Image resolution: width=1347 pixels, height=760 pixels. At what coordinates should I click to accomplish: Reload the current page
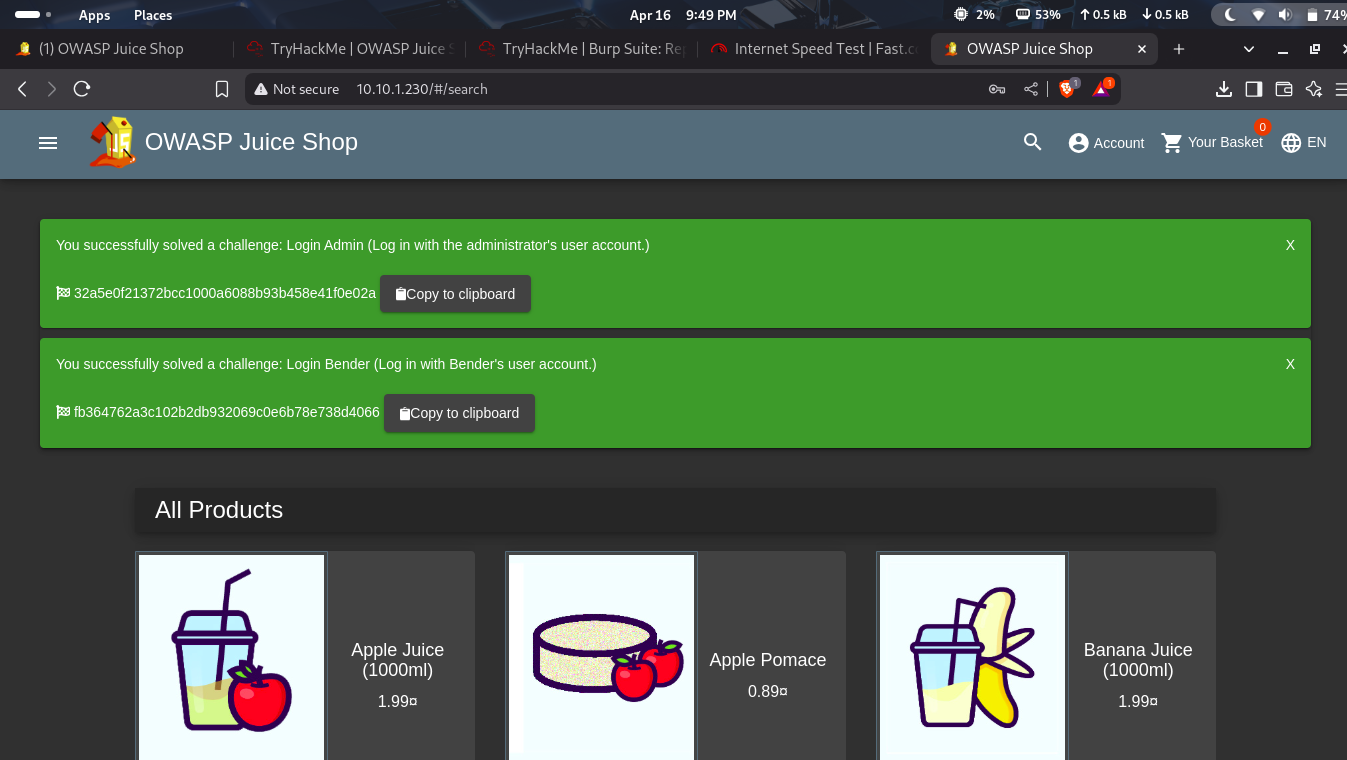click(82, 89)
